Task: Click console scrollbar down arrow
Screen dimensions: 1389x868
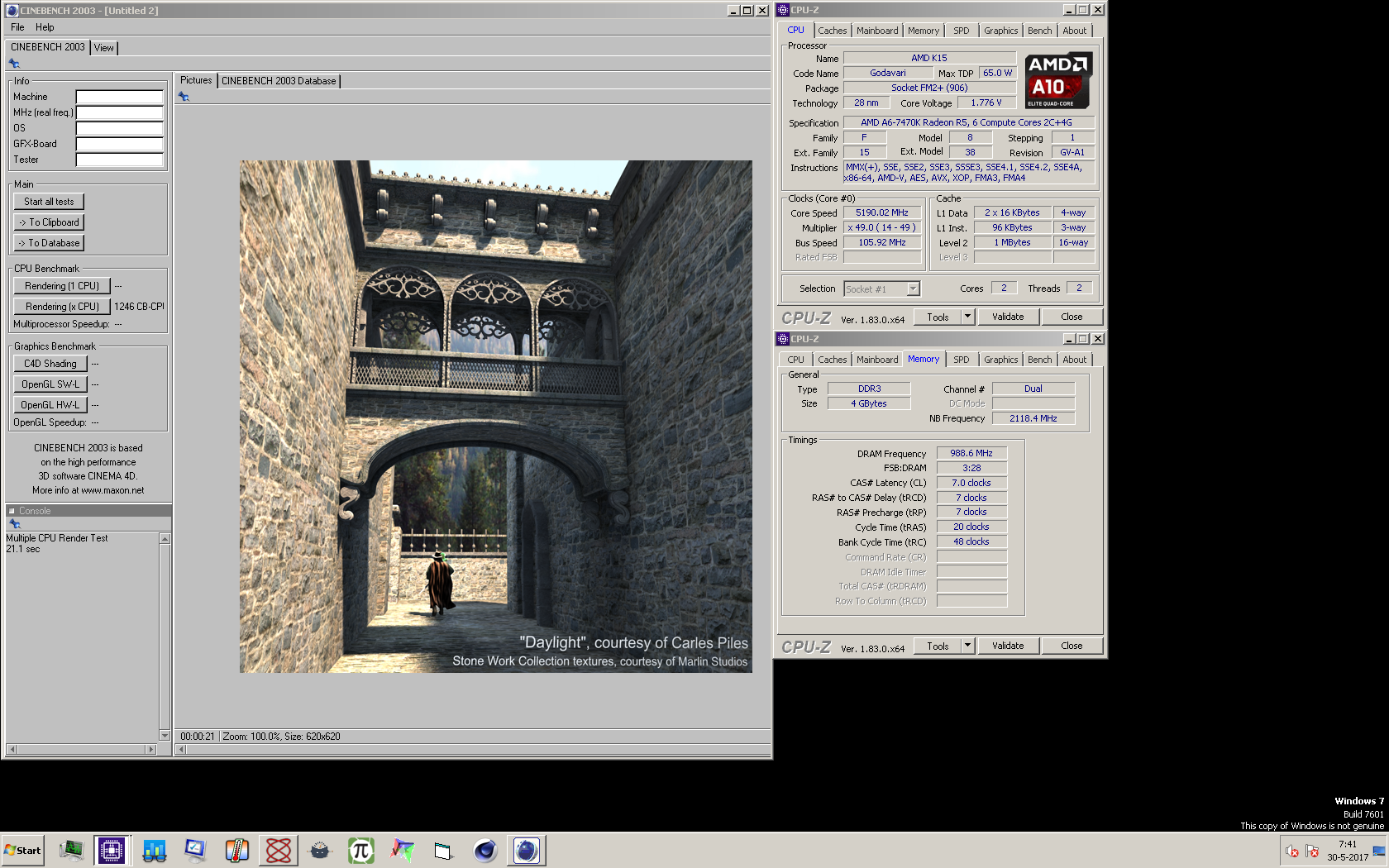Action: (165, 736)
